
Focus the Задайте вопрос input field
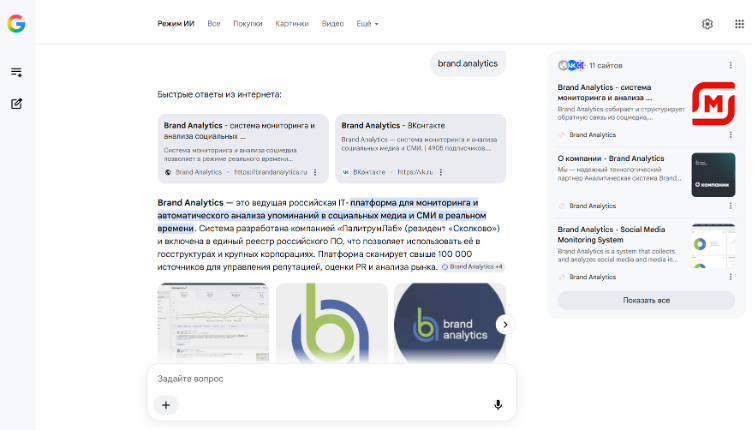331,378
